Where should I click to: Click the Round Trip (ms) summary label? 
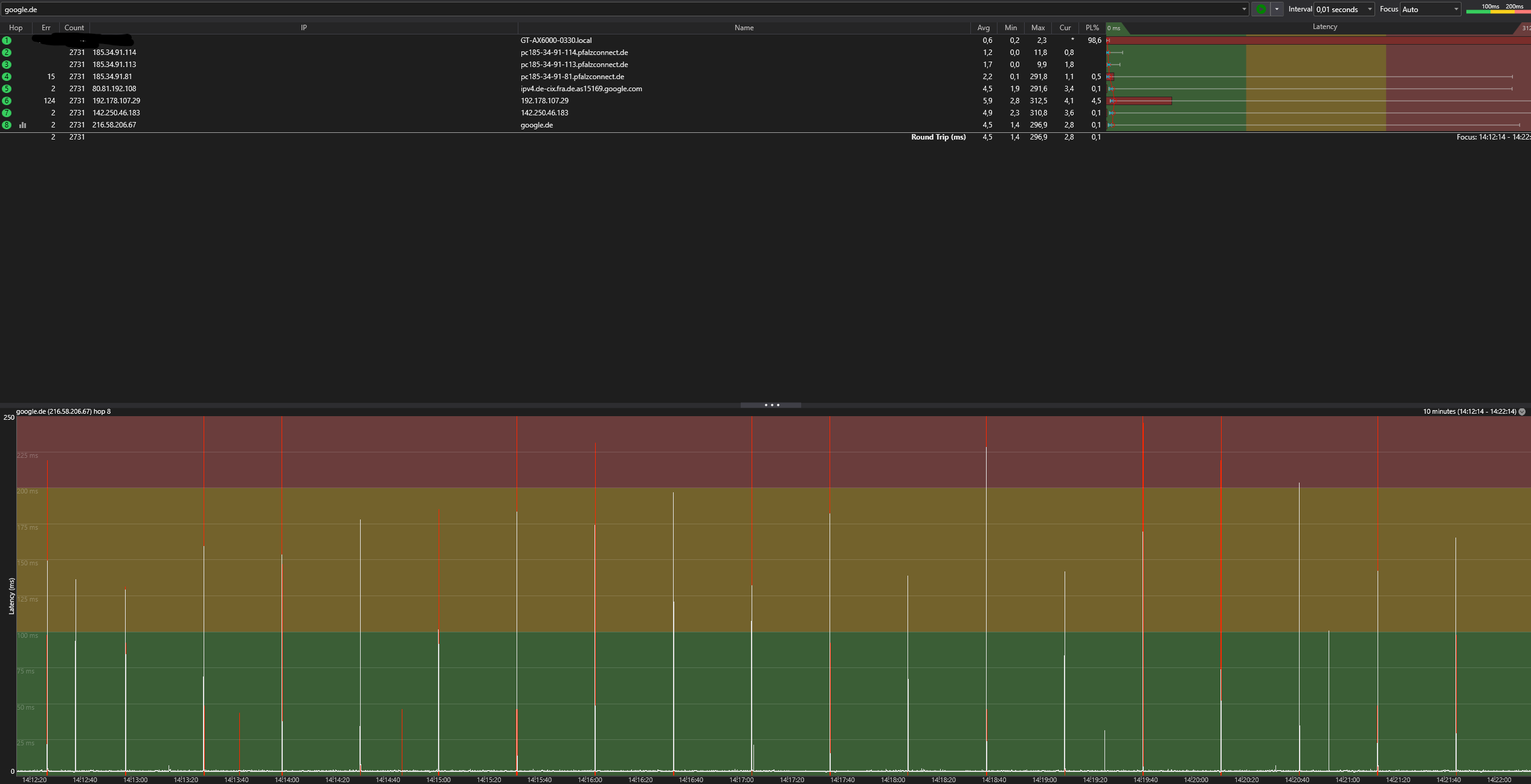click(x=938, y=137)
